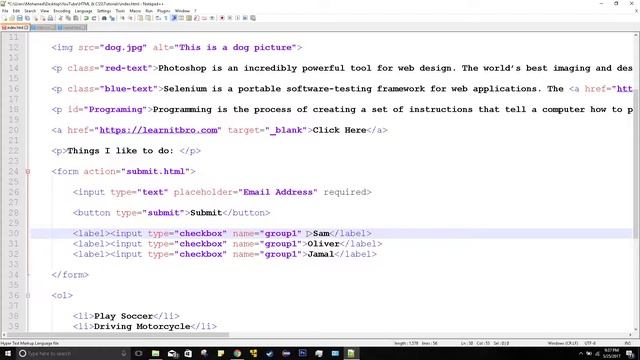The width and height of the screenshot is (640, 360).
Task: Zoom out using the toolbar zoom icon
Action: pos(131,18)
